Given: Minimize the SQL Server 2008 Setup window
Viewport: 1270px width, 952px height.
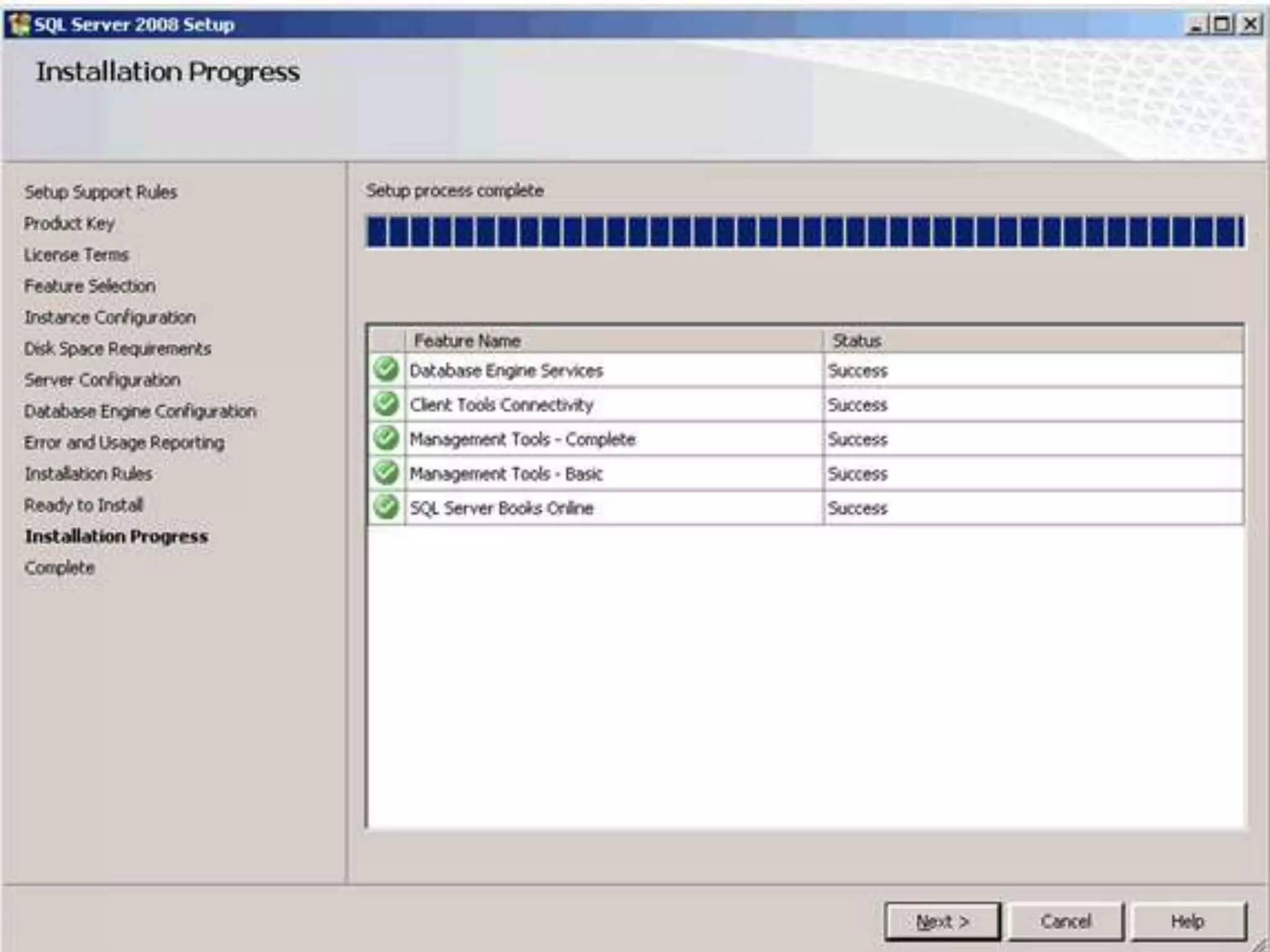Looking at the screenshot, I should (1196, 25).
